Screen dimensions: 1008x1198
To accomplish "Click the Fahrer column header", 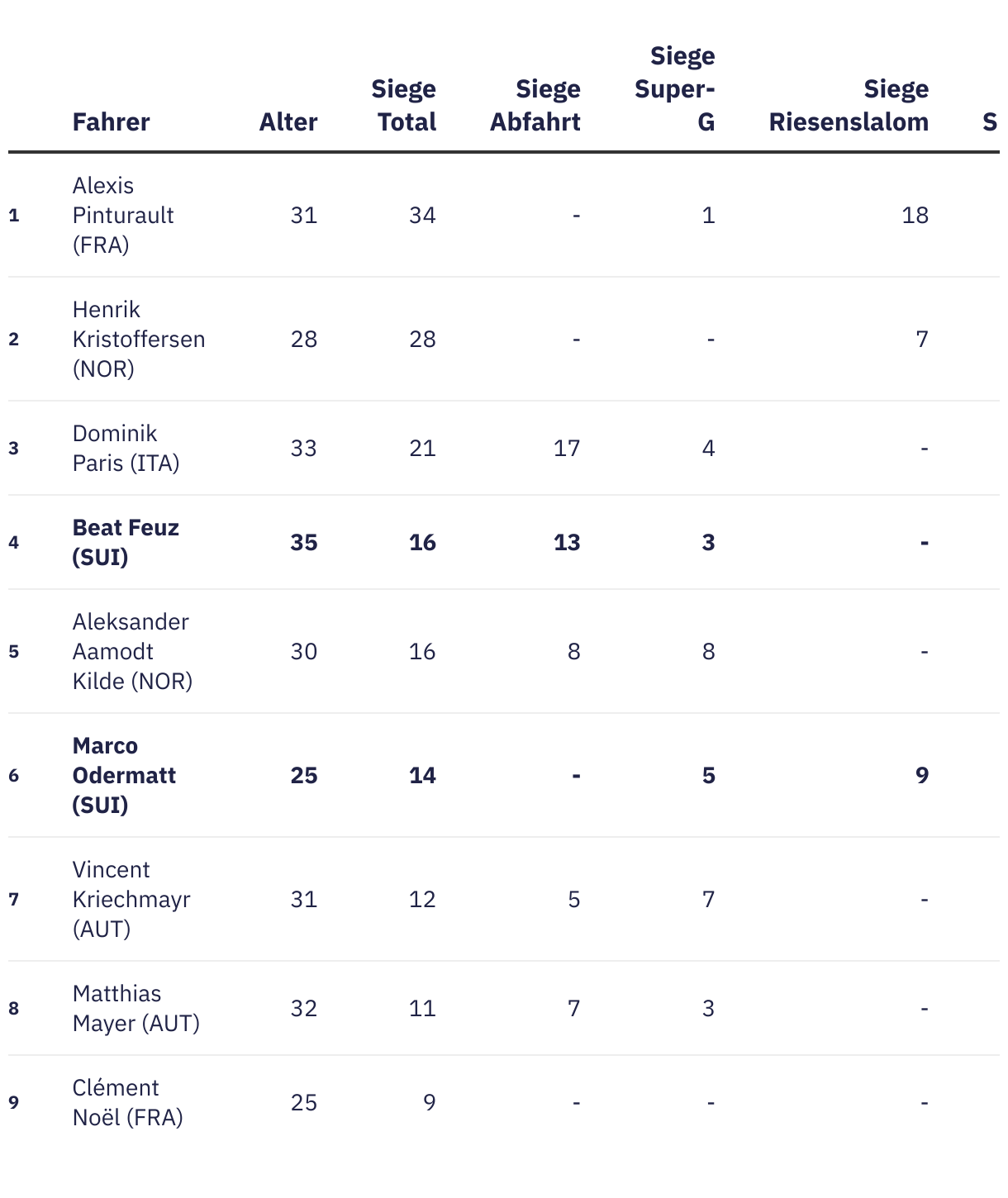I will [111, 122].
